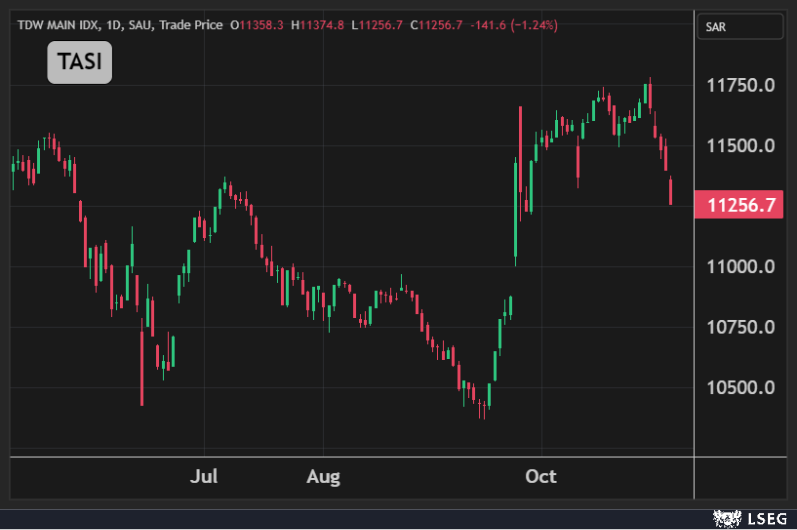
Task: Click the 11500.0 price axis label
Action: 741,146
